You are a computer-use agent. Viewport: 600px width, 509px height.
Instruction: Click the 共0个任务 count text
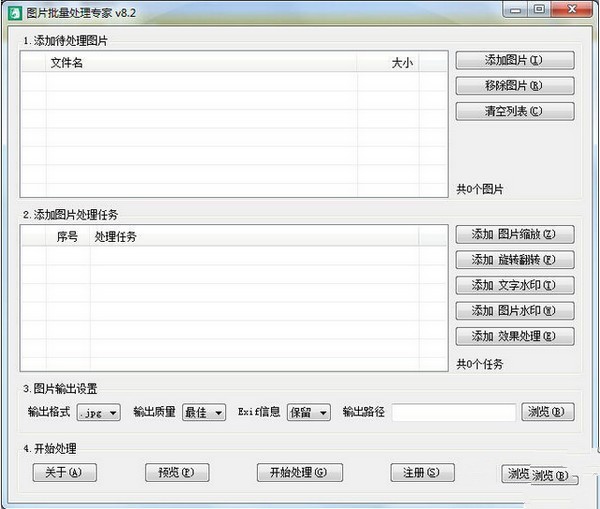[480, 364]
